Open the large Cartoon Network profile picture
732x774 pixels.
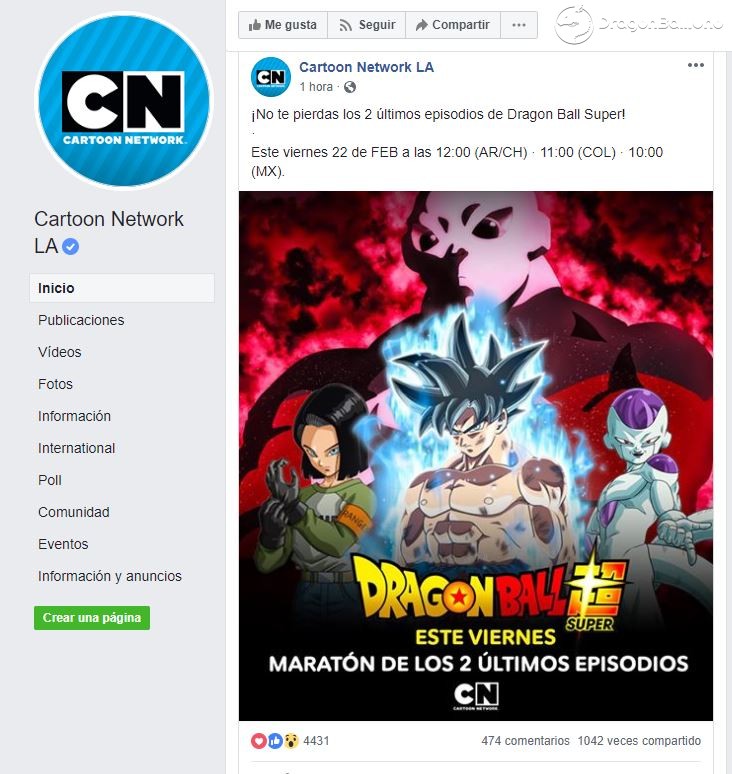pos(123,101)
